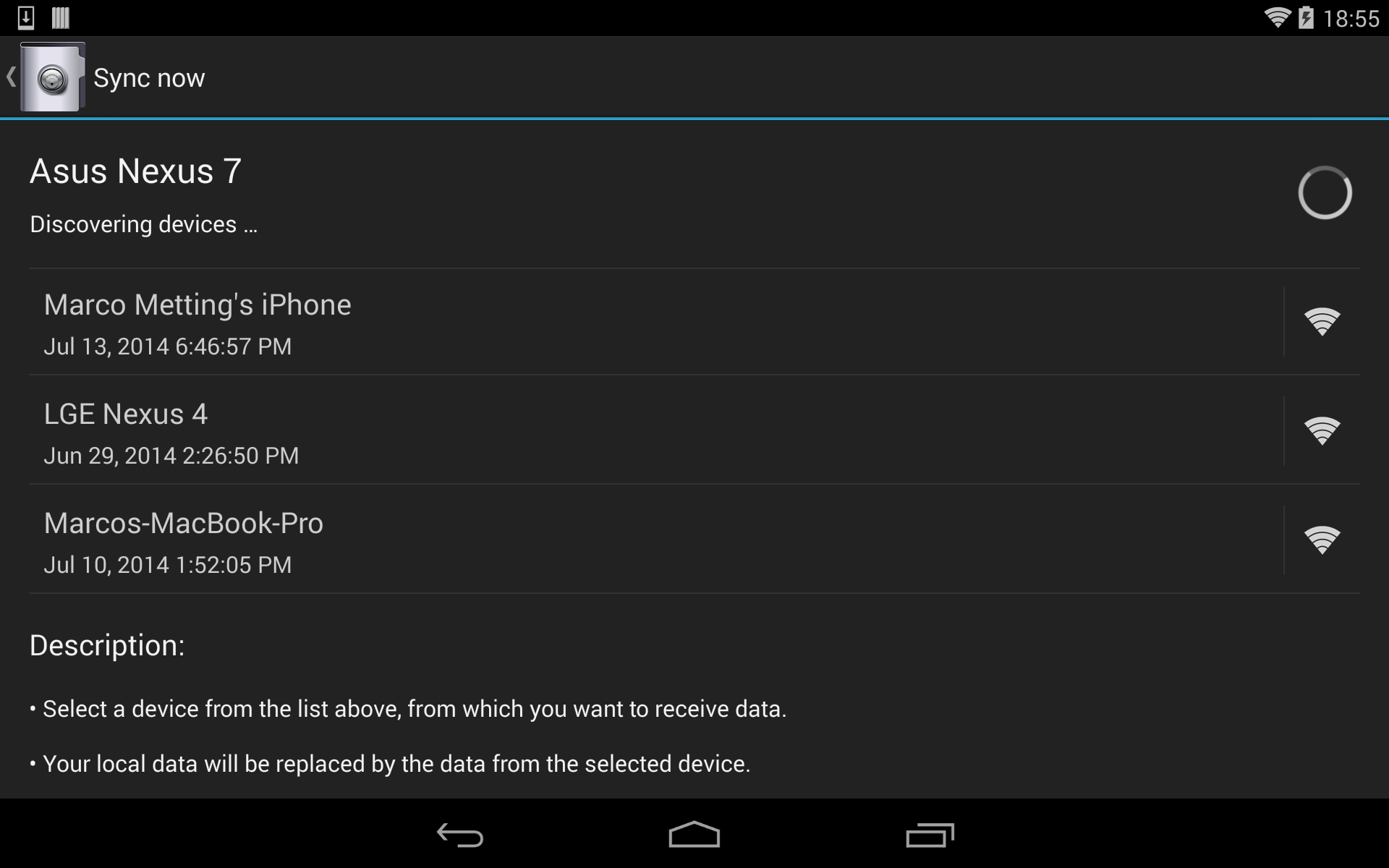Tap the Sync now title
Screen dimensions: 1389x868
click(149, 78)
